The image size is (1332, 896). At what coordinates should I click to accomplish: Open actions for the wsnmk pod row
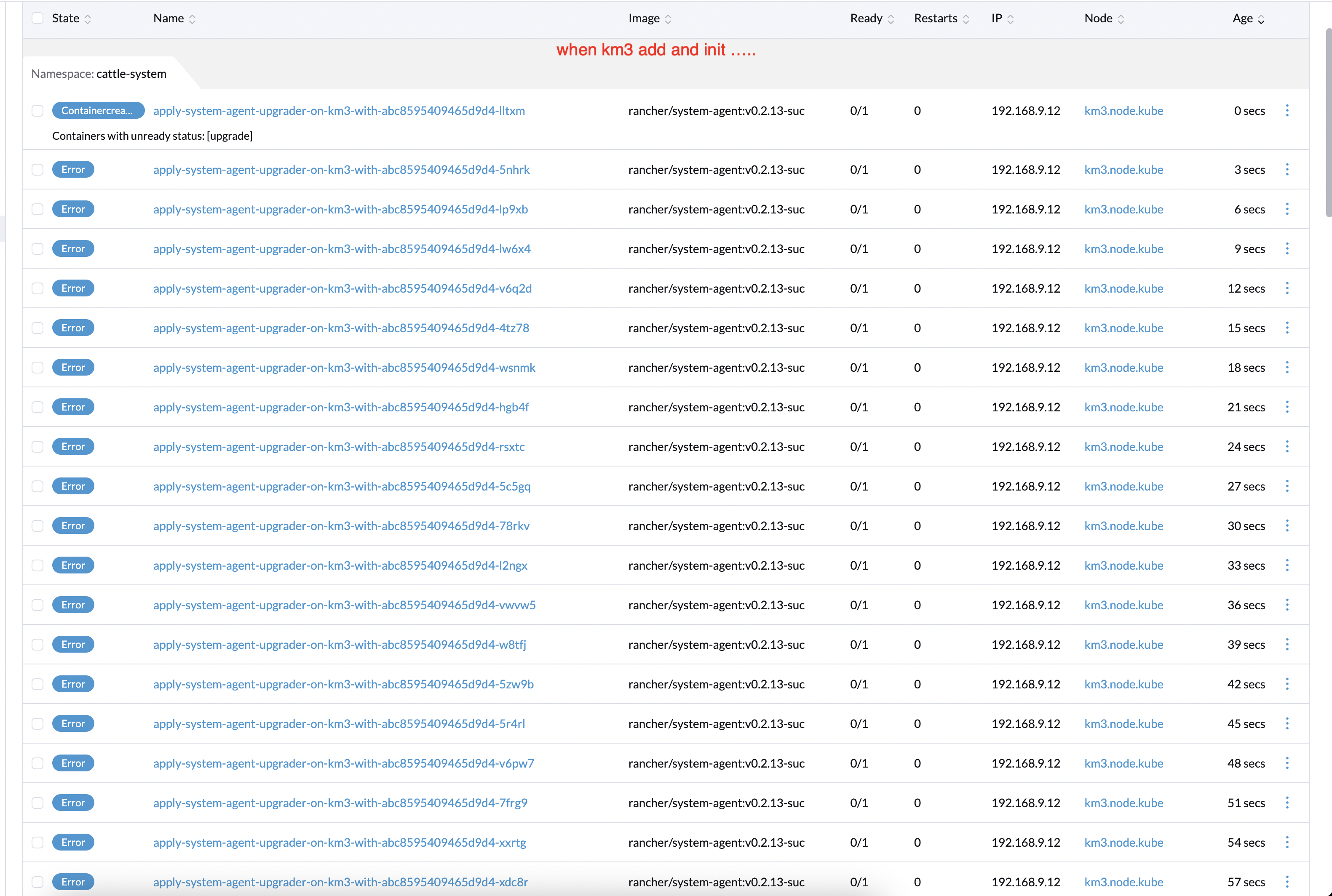[1287, 368]
